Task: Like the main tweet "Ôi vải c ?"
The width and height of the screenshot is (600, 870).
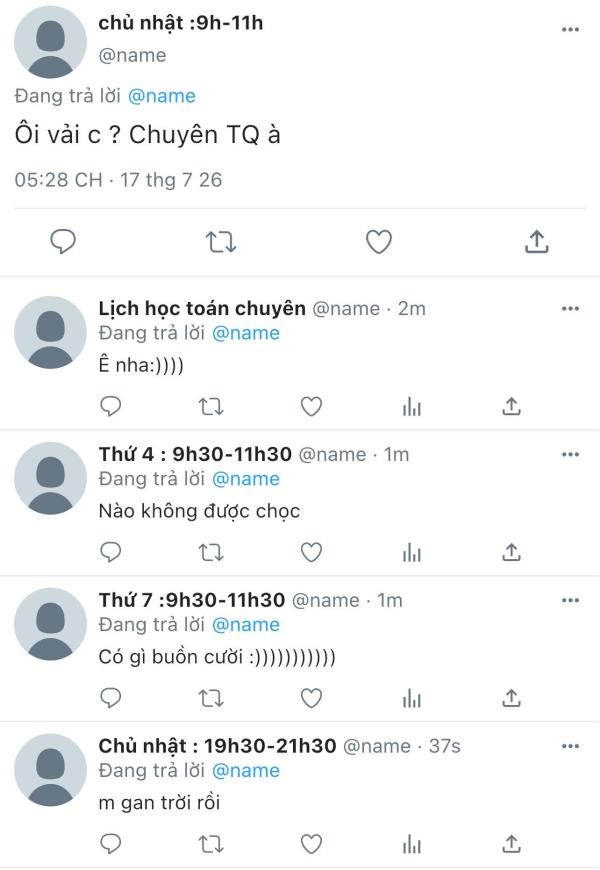Action: click(x=379, y=242)
